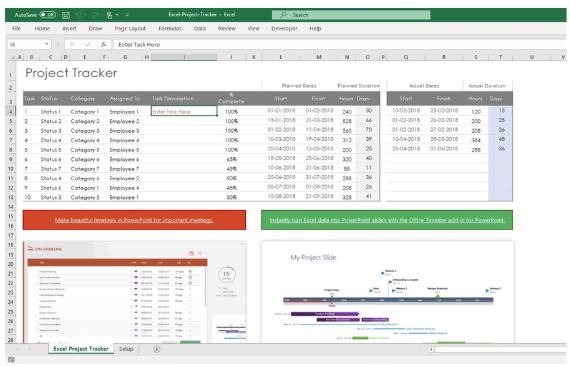Select column header Q
Screen dimensions: 570x366
click(406, 57)
